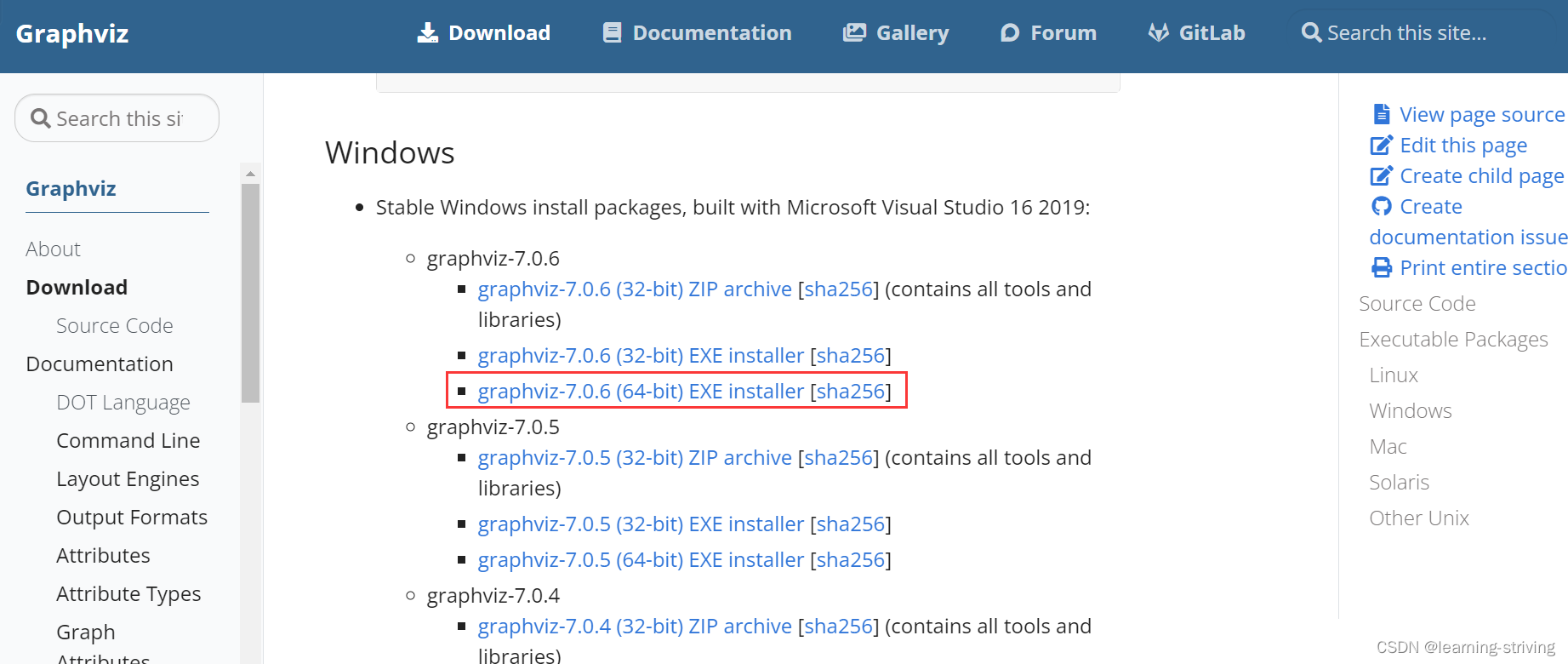
Task: Click the magnifier icon in header search
Action: tap(1312, 32)
